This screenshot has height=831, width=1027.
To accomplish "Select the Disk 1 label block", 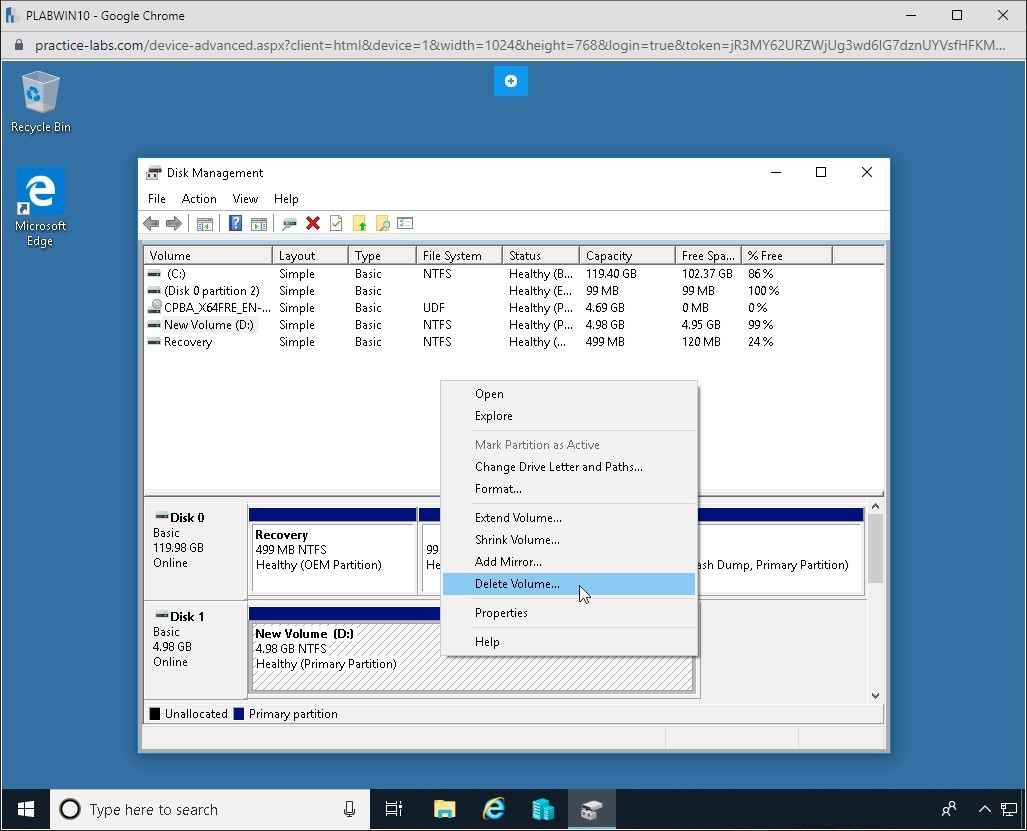I will 195,650.
